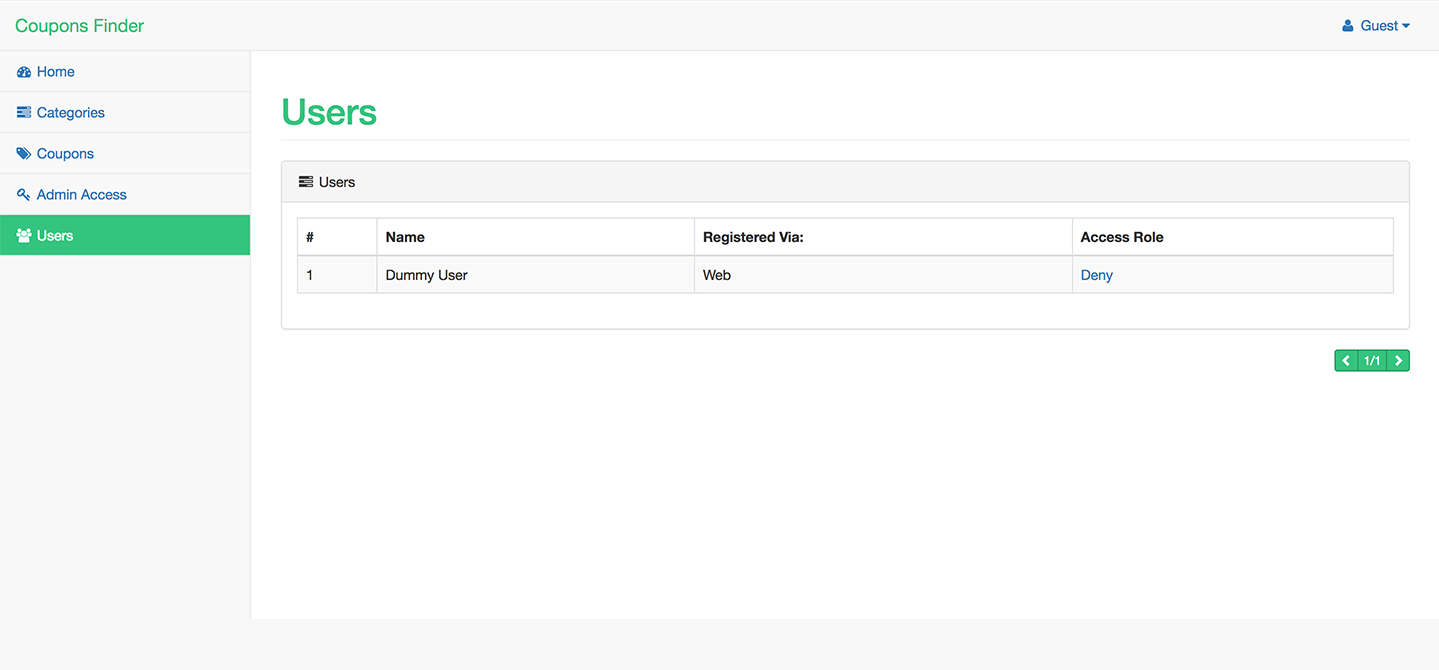Click the Guest user profile icon
The height and width of the screenshot is (670, 1439).
pos(1348,26)
